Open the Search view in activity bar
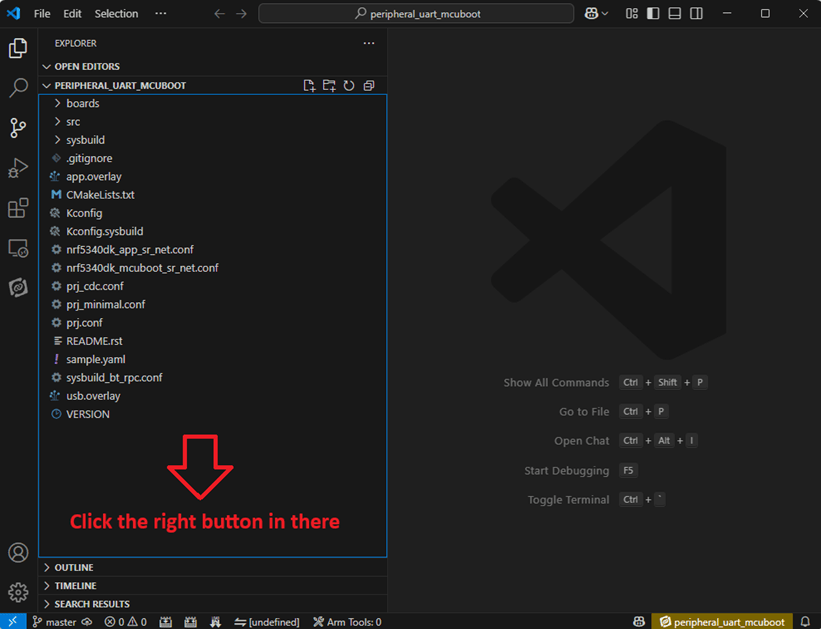Viewport: 821px width, 629px height. coord(18,88)
